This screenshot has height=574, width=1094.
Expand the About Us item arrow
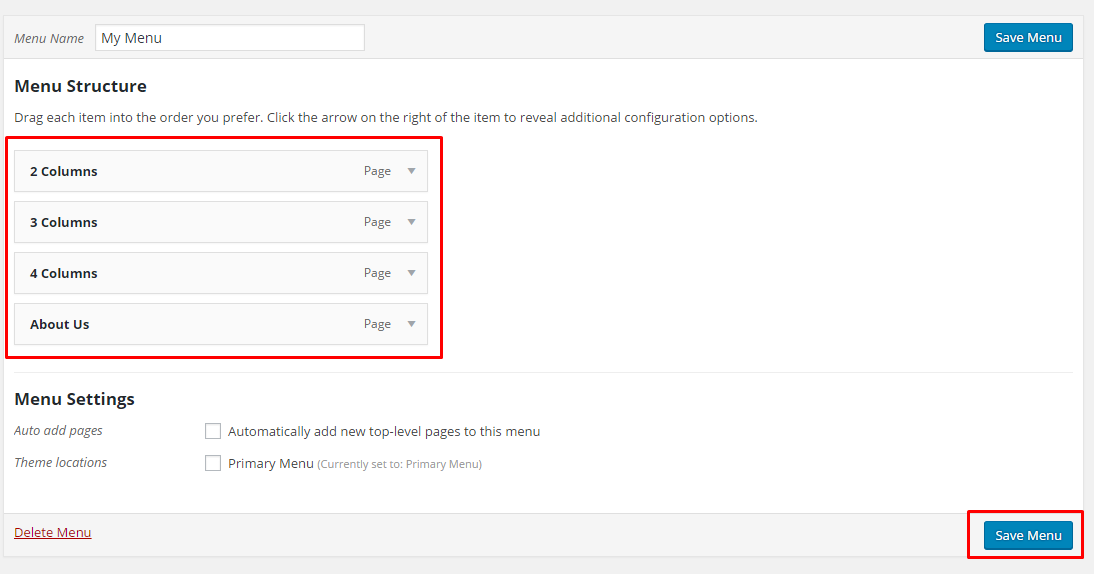click(x=412, y=324)
